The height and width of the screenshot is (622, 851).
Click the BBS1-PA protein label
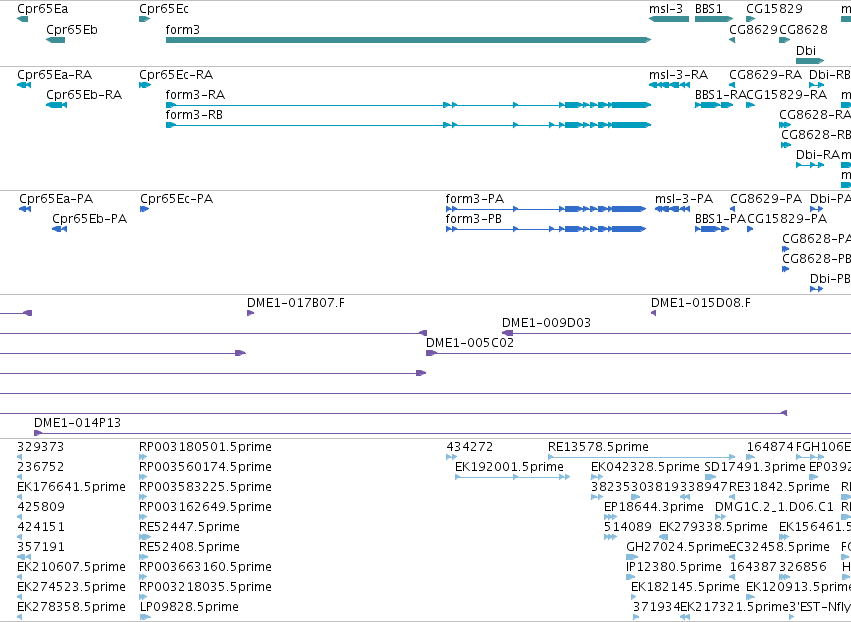pos(720,219)
